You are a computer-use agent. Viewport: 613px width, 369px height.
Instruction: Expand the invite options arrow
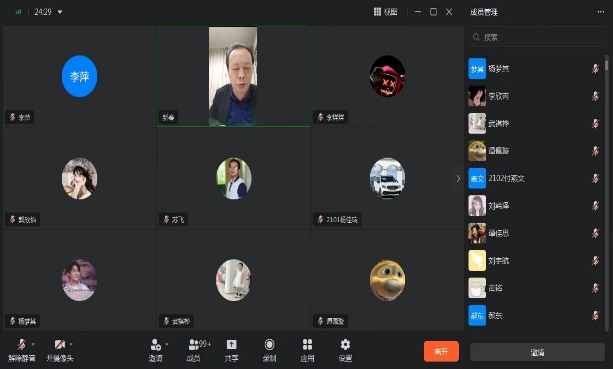(167, 344)
